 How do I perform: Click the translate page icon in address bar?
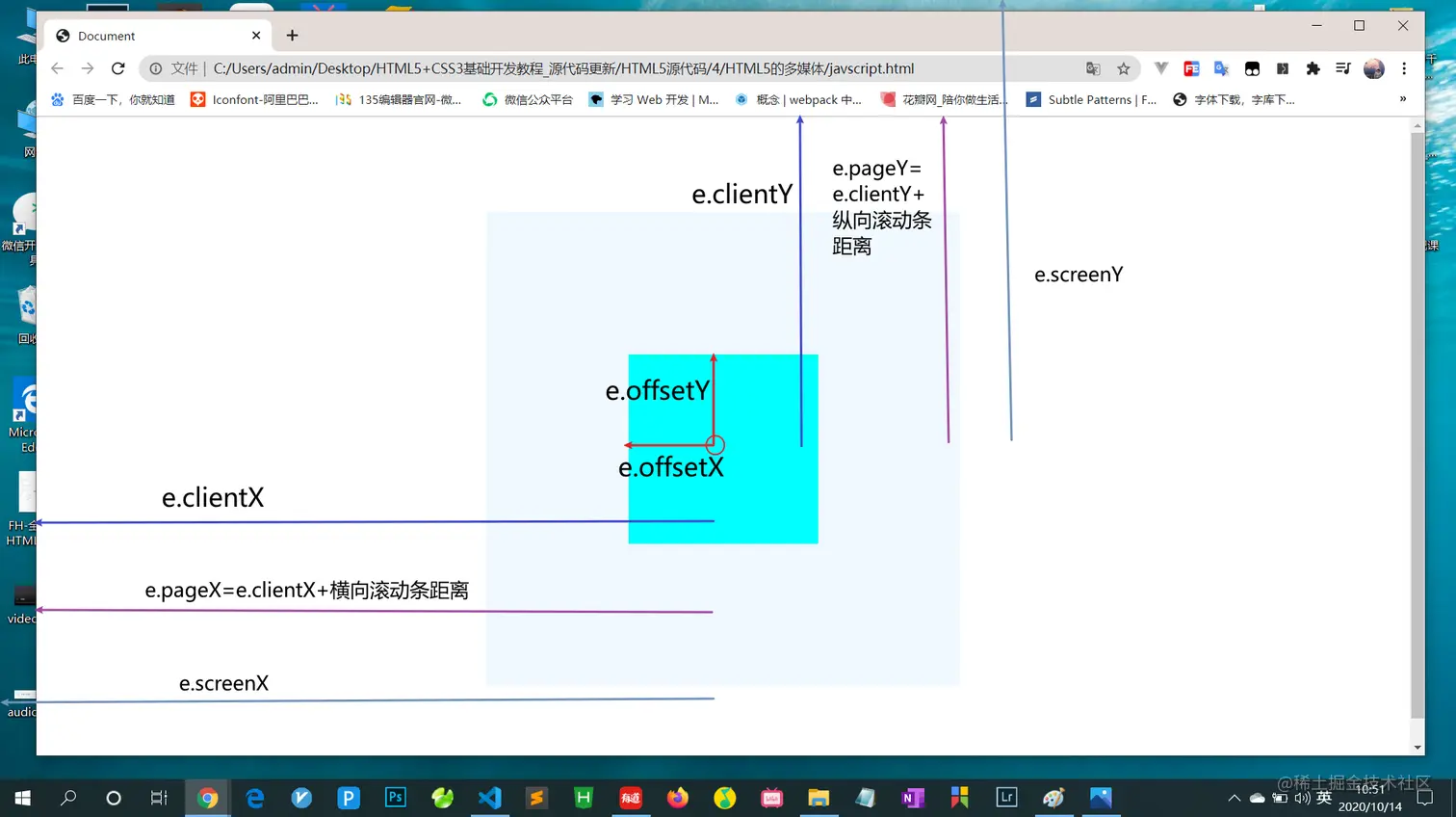coord(1093,68)
